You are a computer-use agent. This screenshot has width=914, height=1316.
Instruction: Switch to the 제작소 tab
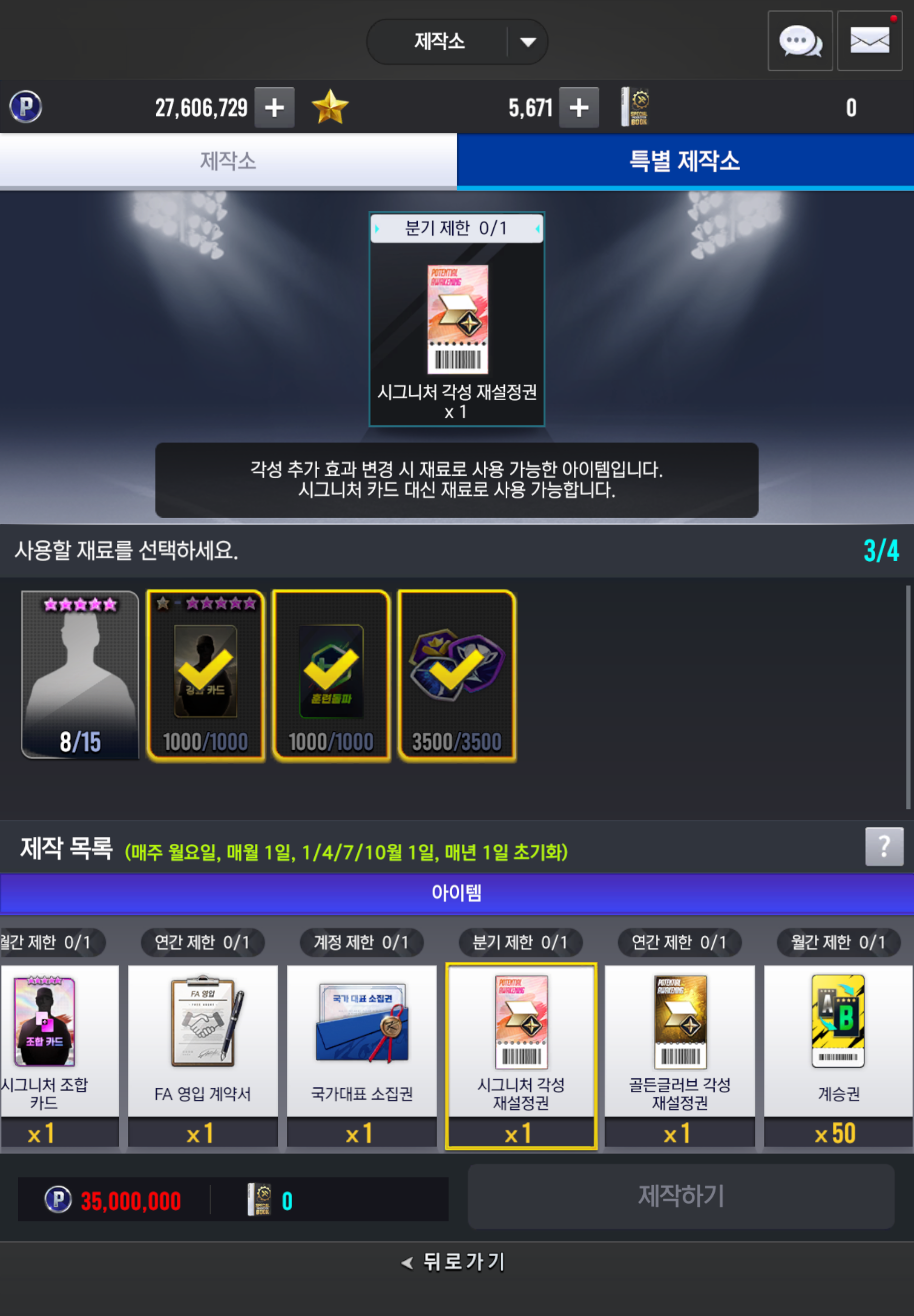[x=228, y=161]
